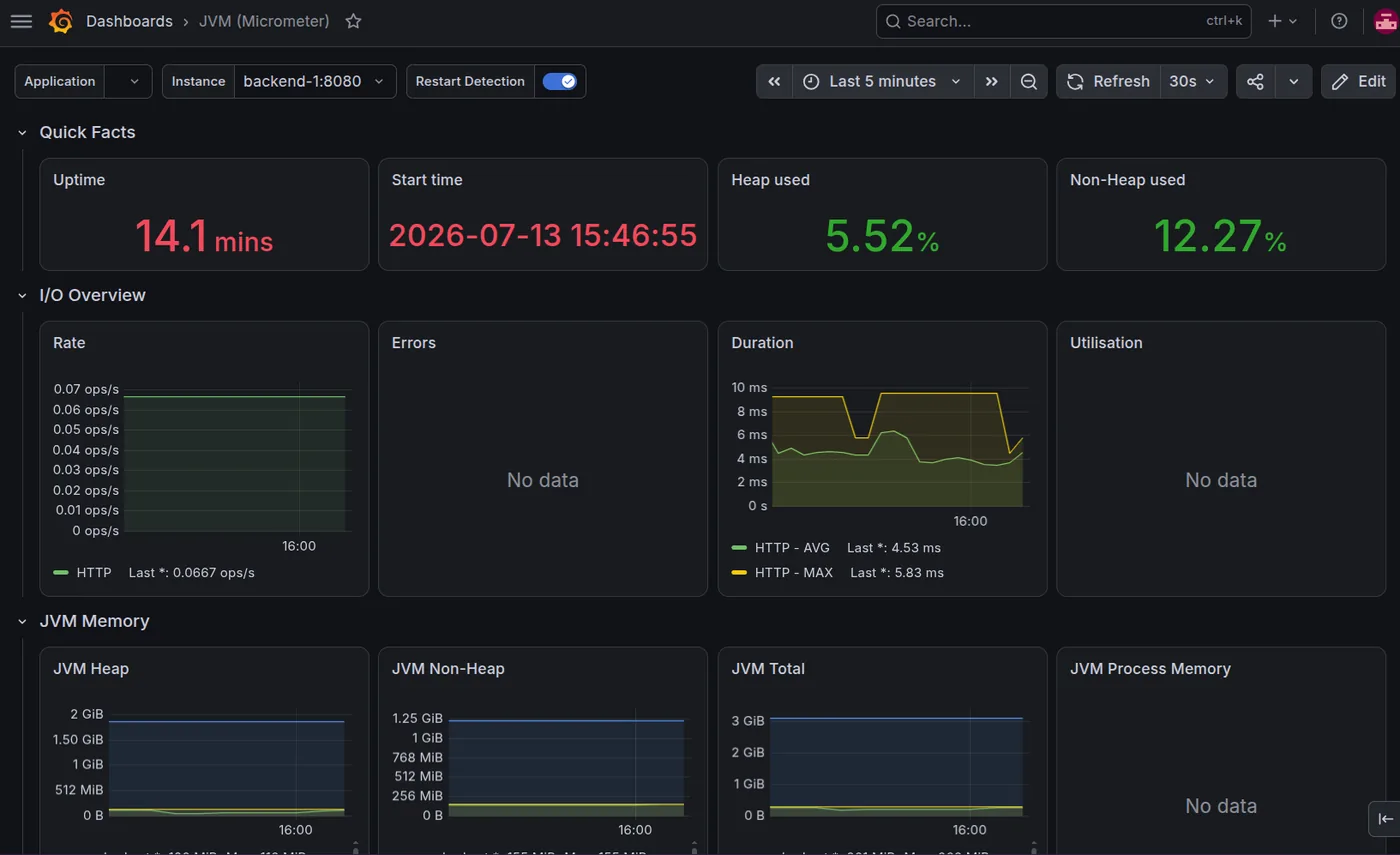Click the Duration panel title
This screenshot has height=855, width=1400.
click(x=762, y=343)
